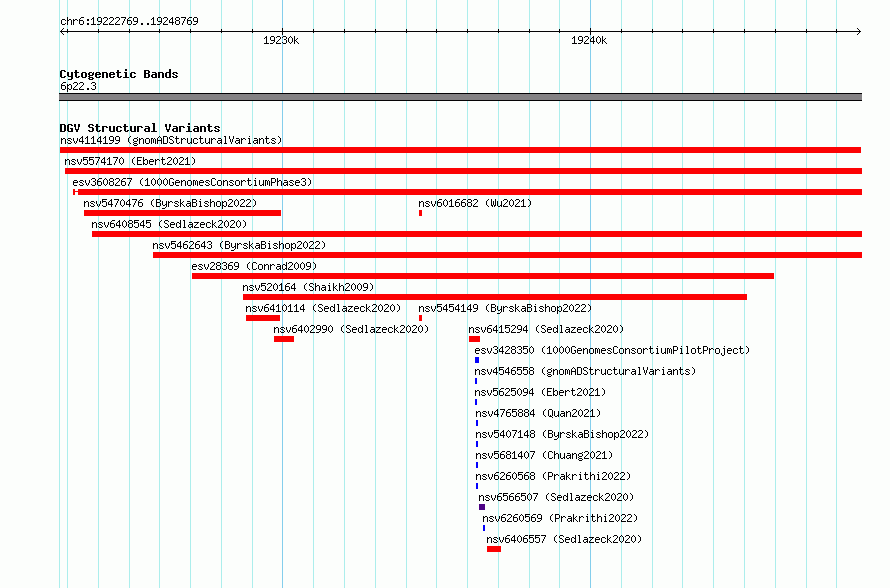890x588 pixels.
Task: Select nsv5681407 (Chuang2021) label
Action: point(544,455)
